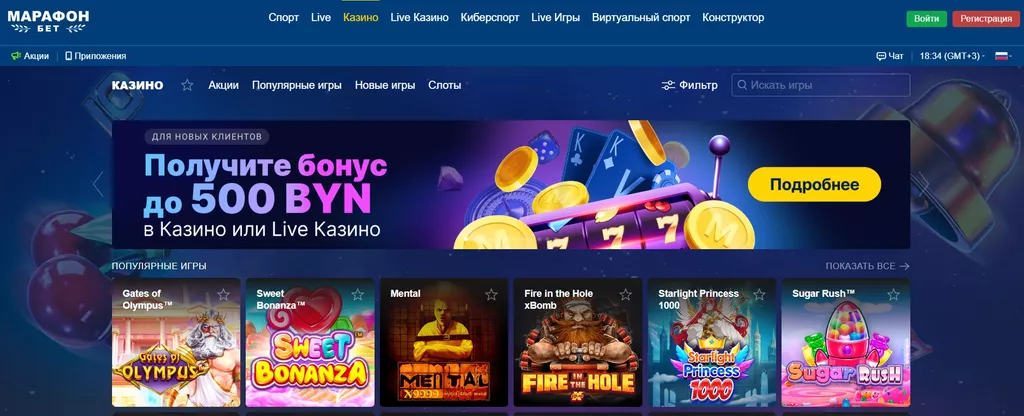Click the favorites star next to КАЗИНО
The height and width of the screenshot is (416, 1024).
(x=187, y=85)
